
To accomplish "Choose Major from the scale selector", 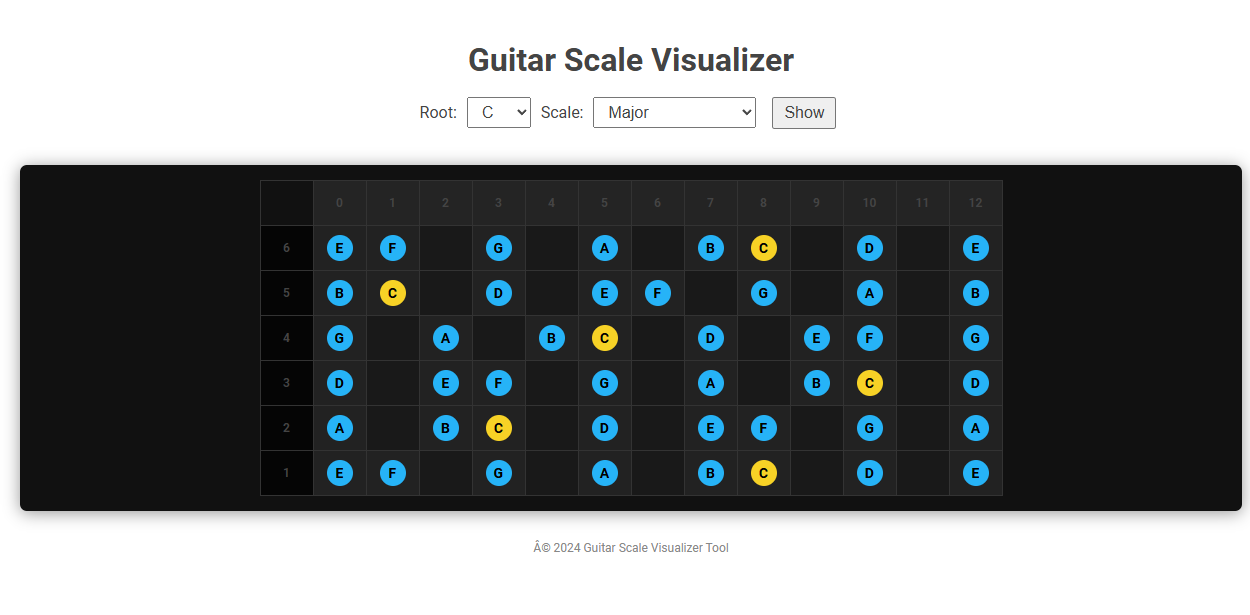I will pos(674,112).
